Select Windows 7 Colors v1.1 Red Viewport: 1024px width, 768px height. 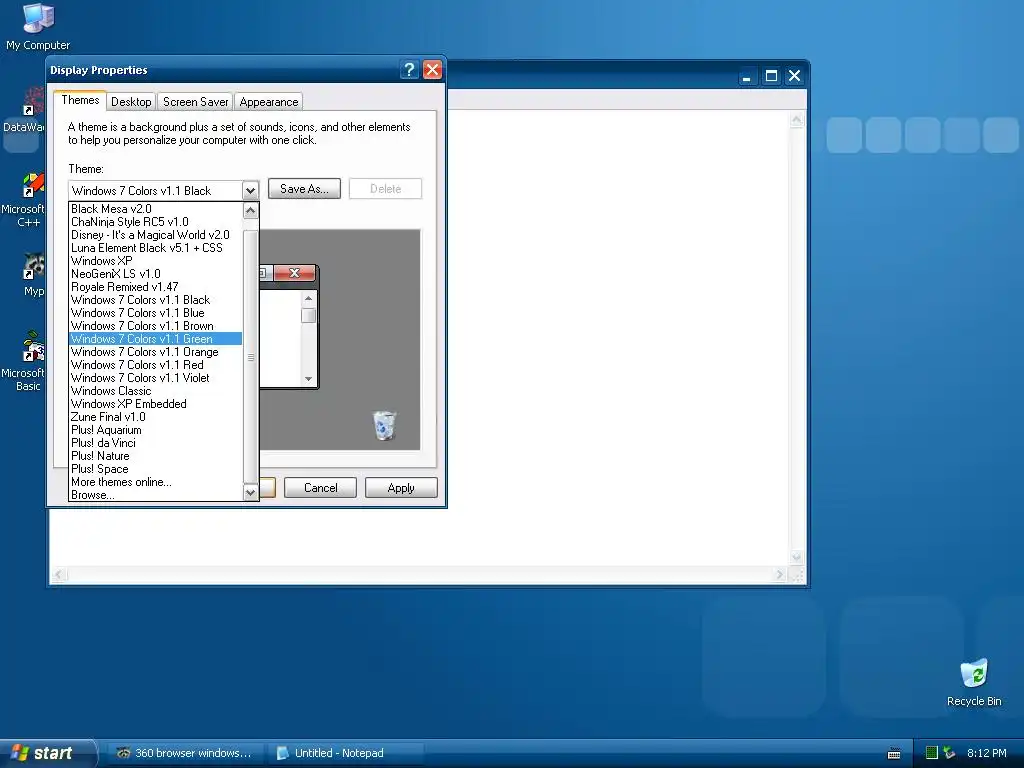point(155,365)
